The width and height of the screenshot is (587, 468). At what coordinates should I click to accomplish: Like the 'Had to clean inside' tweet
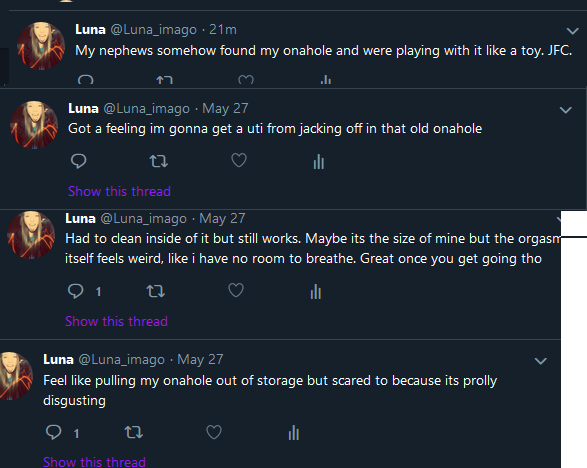[236, 290]
